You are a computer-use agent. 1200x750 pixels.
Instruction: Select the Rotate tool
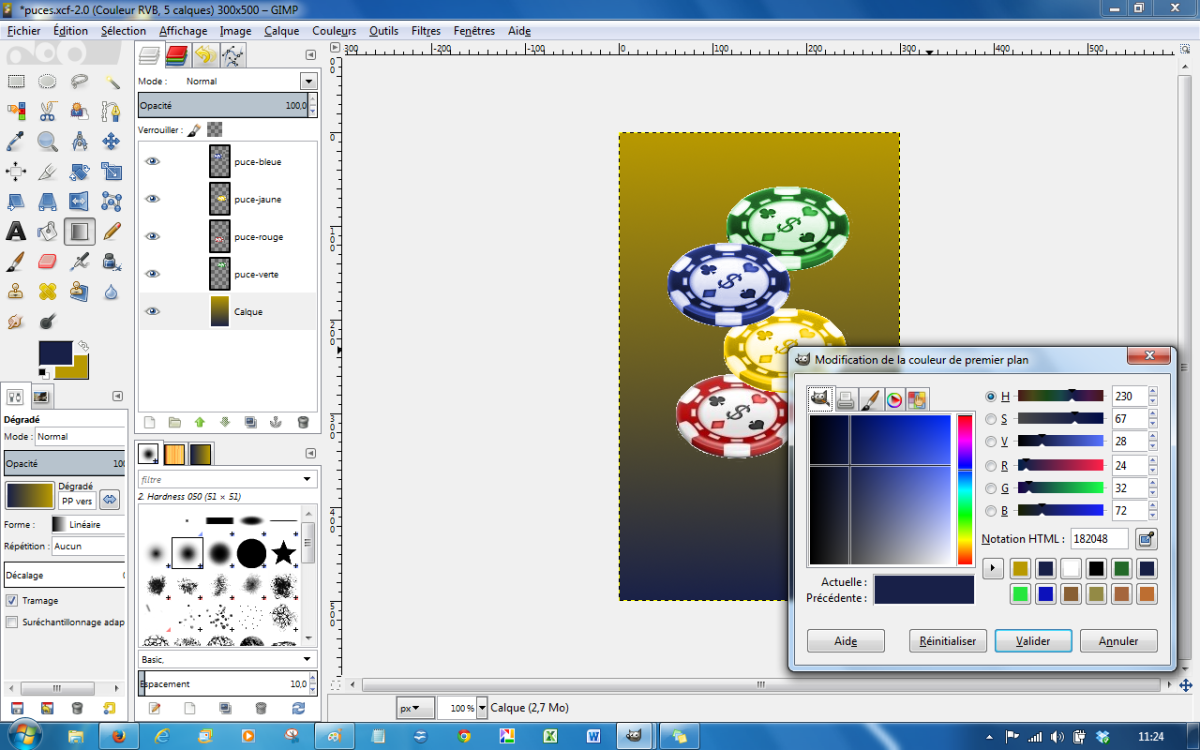click(x=80, y=172)
